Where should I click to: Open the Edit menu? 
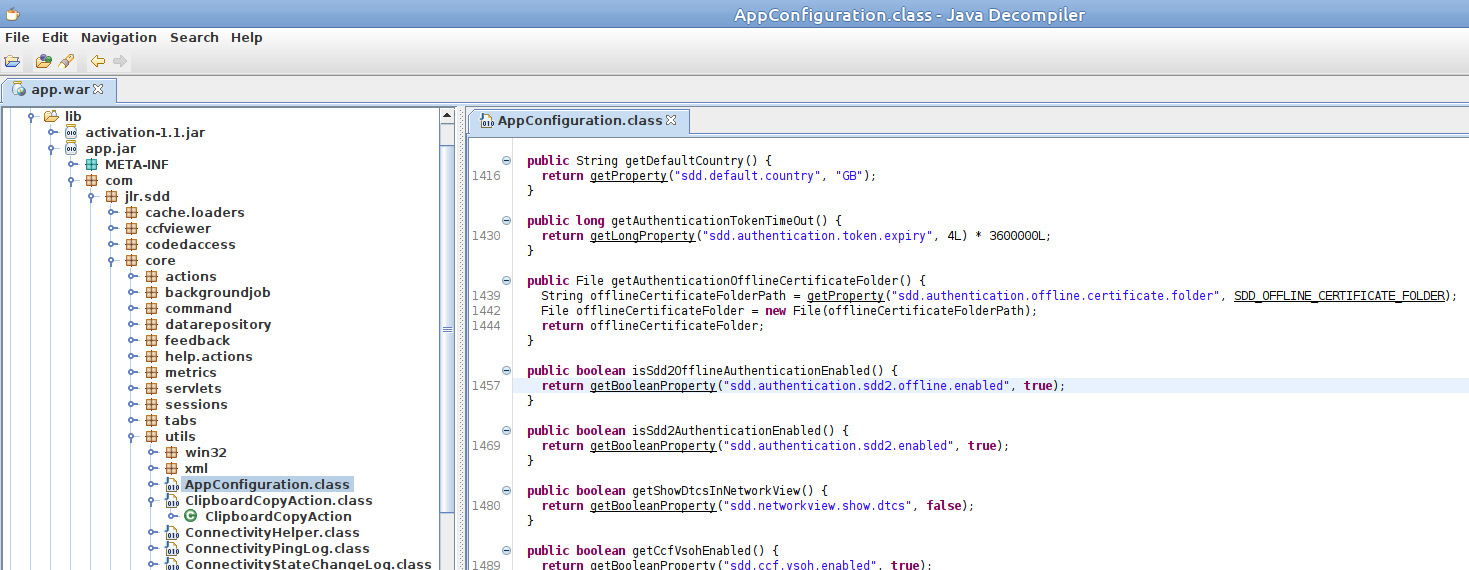click(55, 37)
